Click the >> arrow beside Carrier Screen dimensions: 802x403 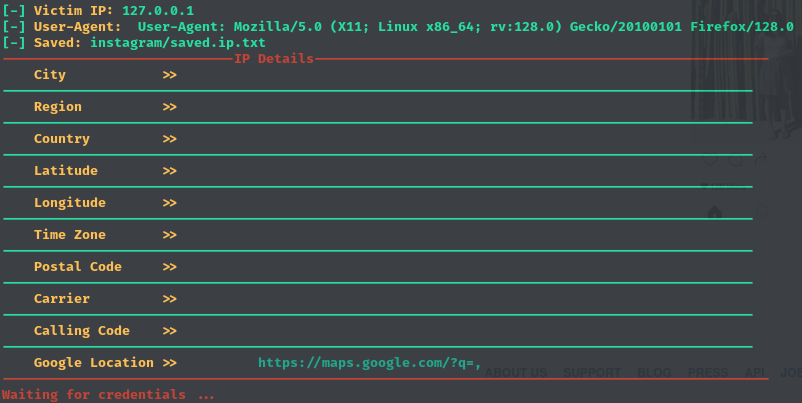coord(169,299)
